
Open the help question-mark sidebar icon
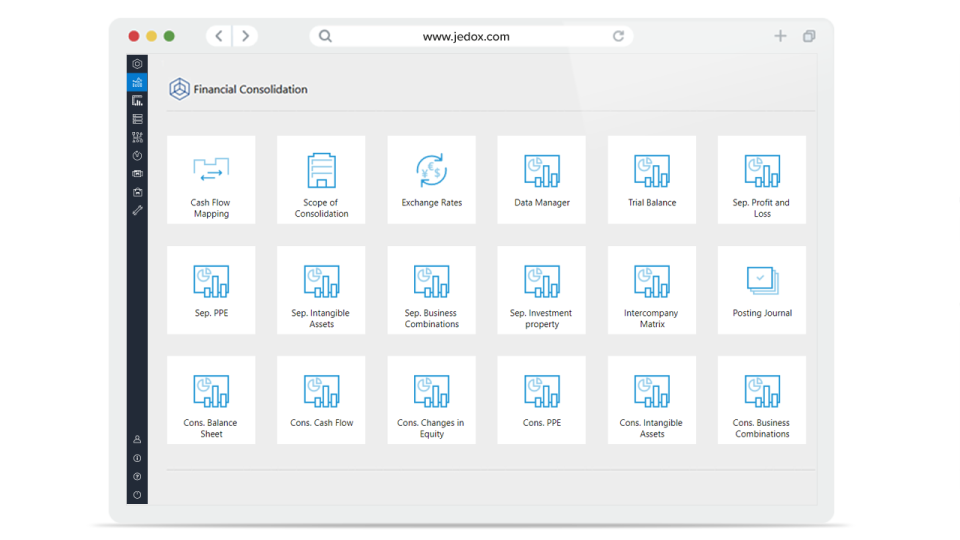pyautogui.click(x=137, y=476)
